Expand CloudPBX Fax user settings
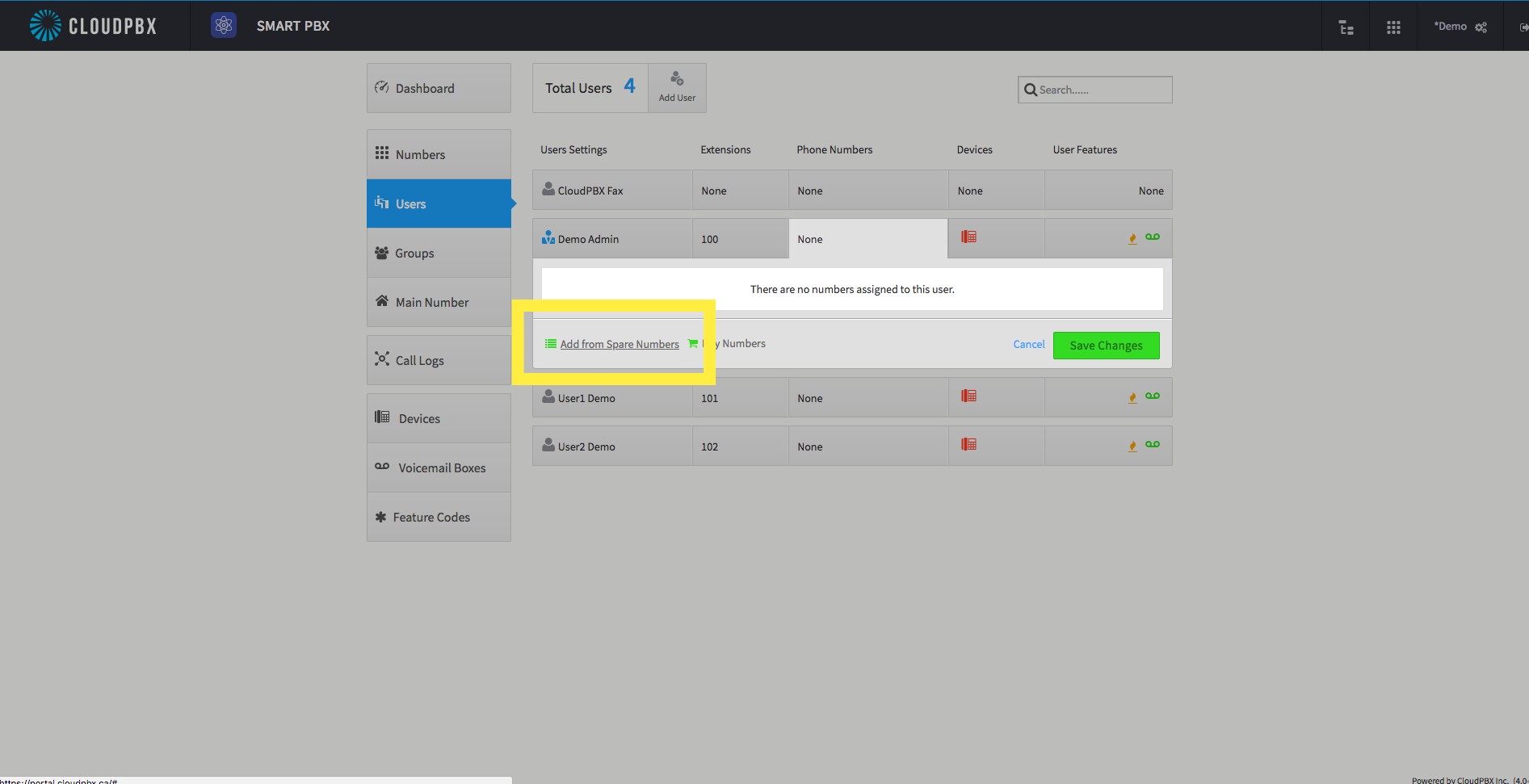This screenshot has width=1529, height=784. point(612,191)
